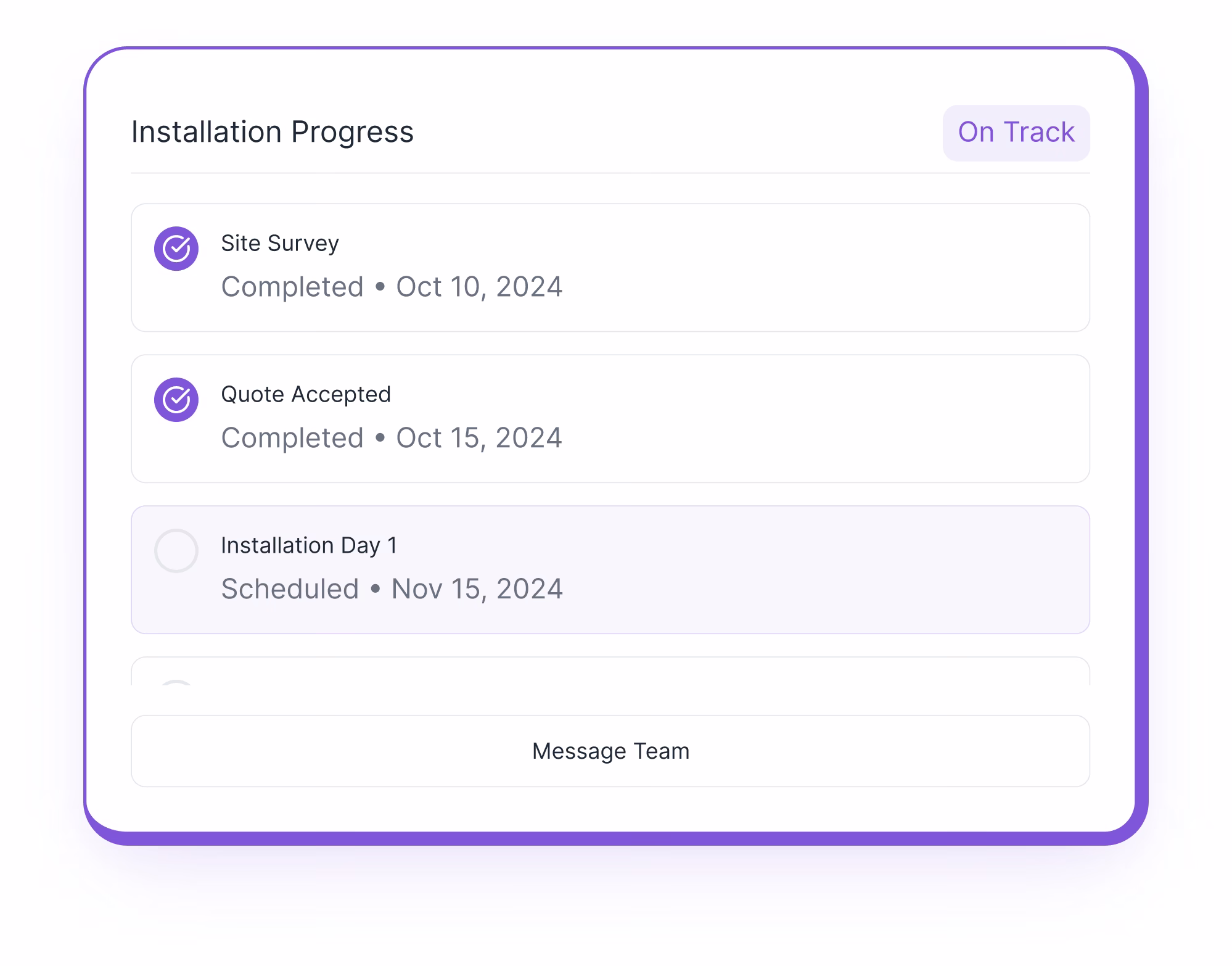The width and height of the screenshot is (1232, 966).
Task: Click the purple check badge on the first milestone
Action: point(176,249)
